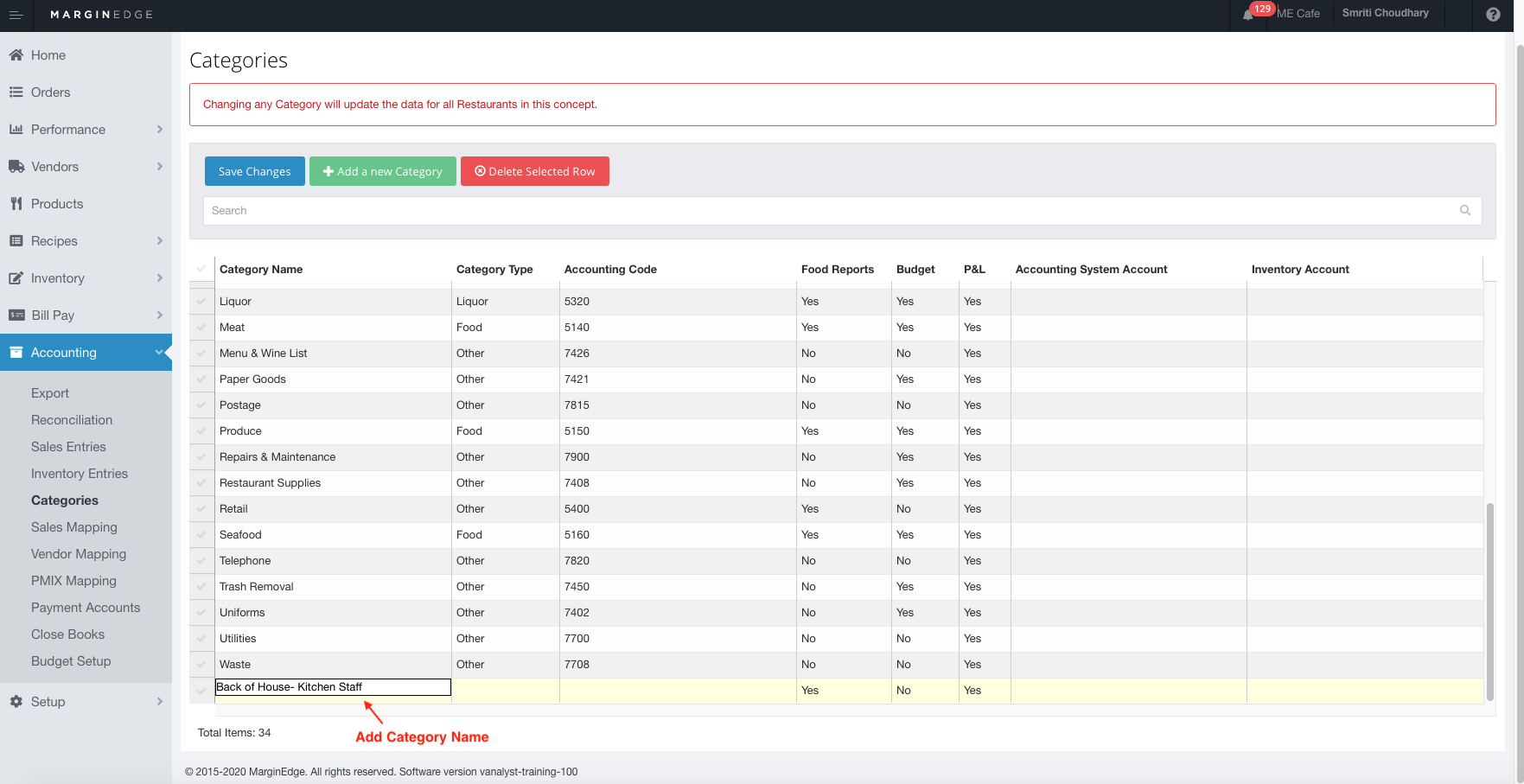Go to Export under Accounting
1524x784 pixels.
pyautogui.click(x=50, y=393)
